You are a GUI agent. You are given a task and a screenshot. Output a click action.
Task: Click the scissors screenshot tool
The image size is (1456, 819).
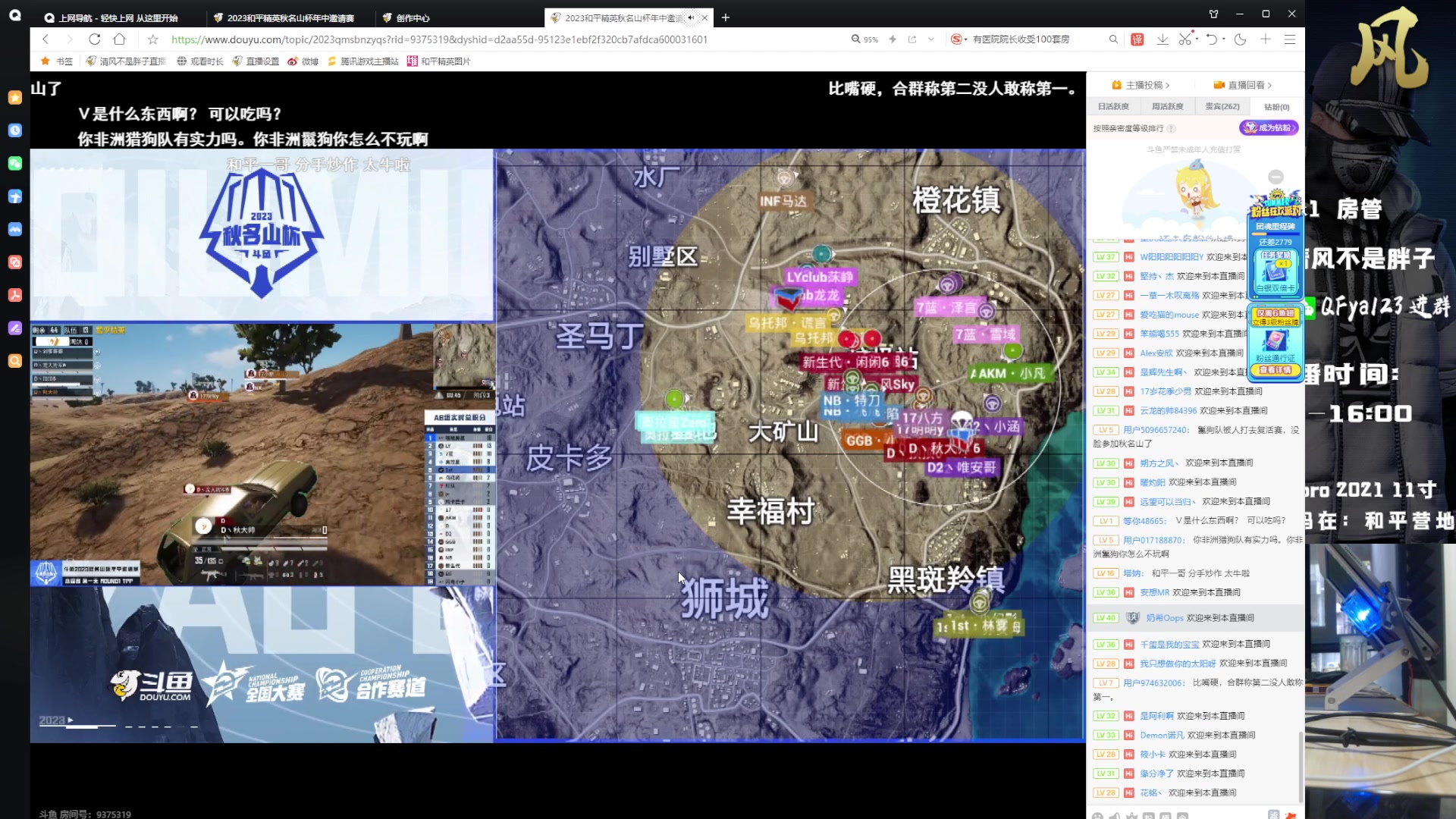(1185, 39)
